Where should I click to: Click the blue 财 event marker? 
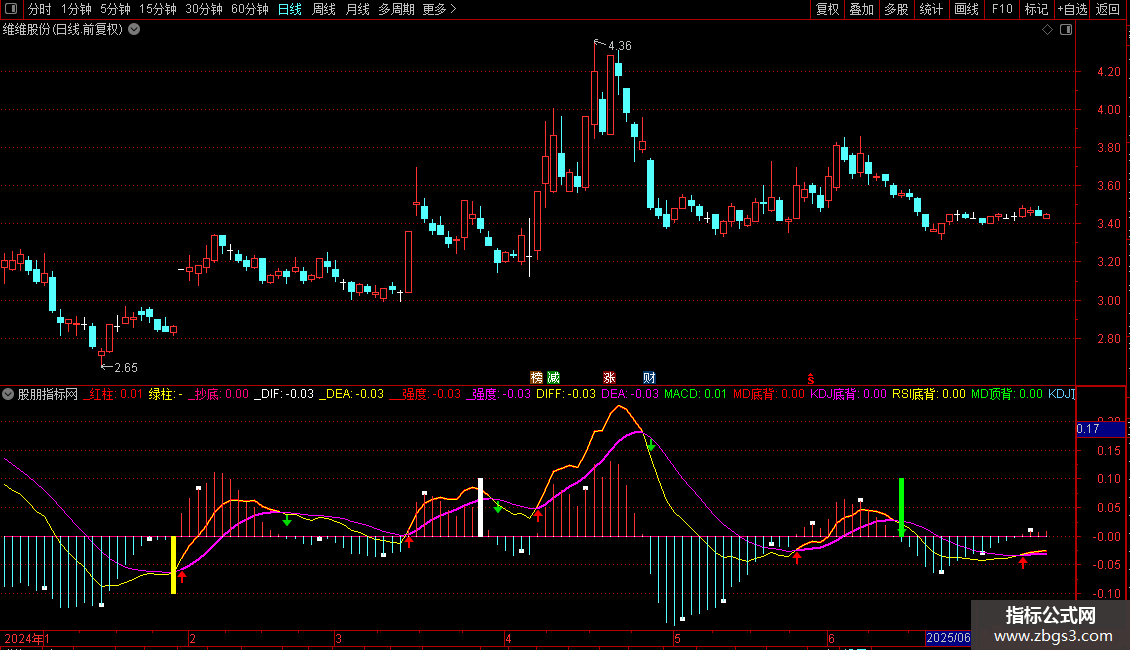point(649,378)
